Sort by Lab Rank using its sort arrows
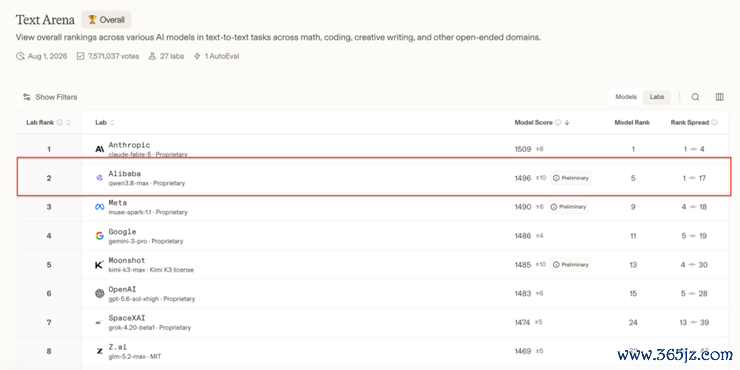This screenshot has width=740, height=370. 68,122
